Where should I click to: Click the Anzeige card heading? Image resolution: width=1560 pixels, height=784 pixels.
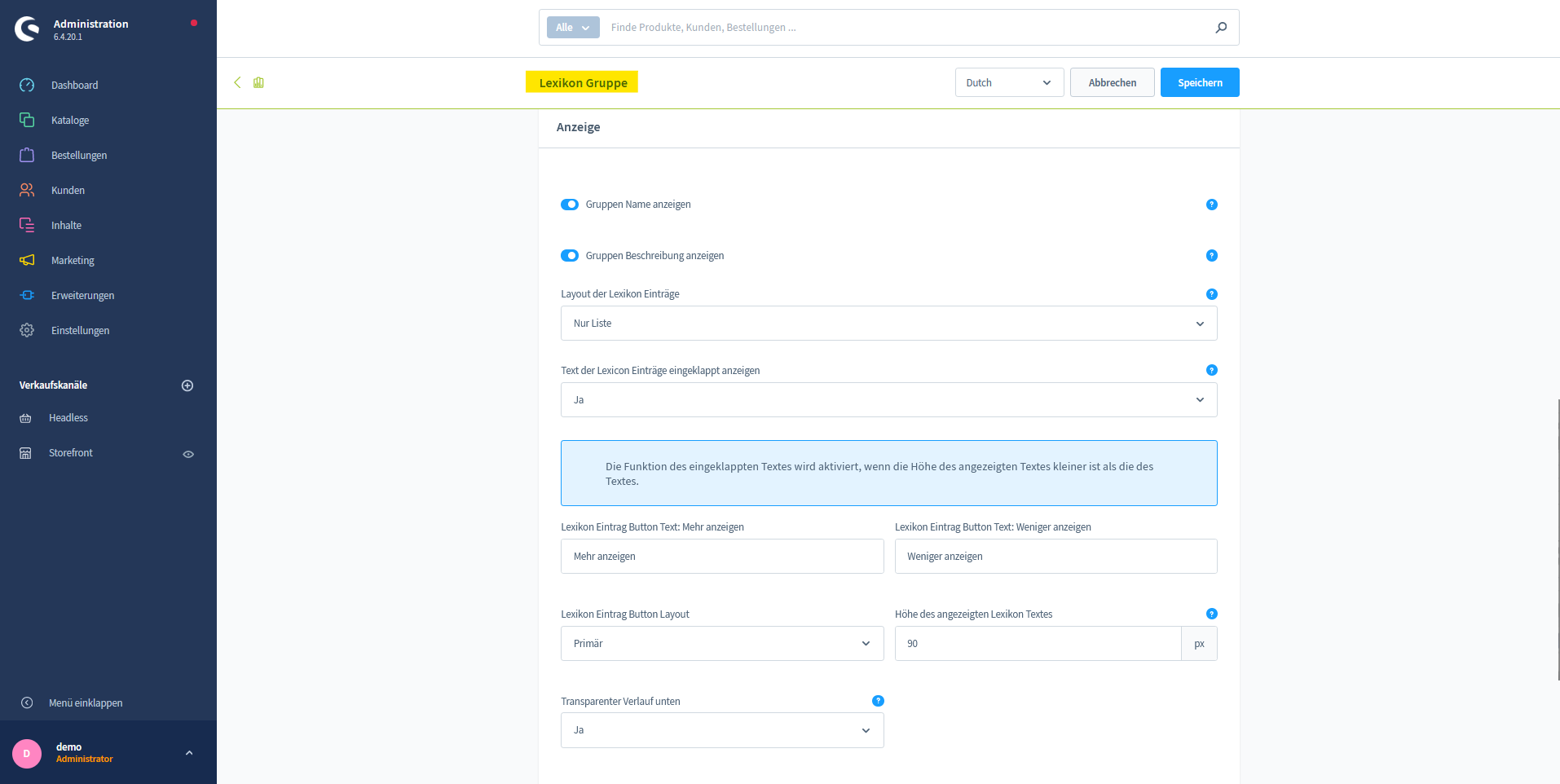tap(579, 127)
